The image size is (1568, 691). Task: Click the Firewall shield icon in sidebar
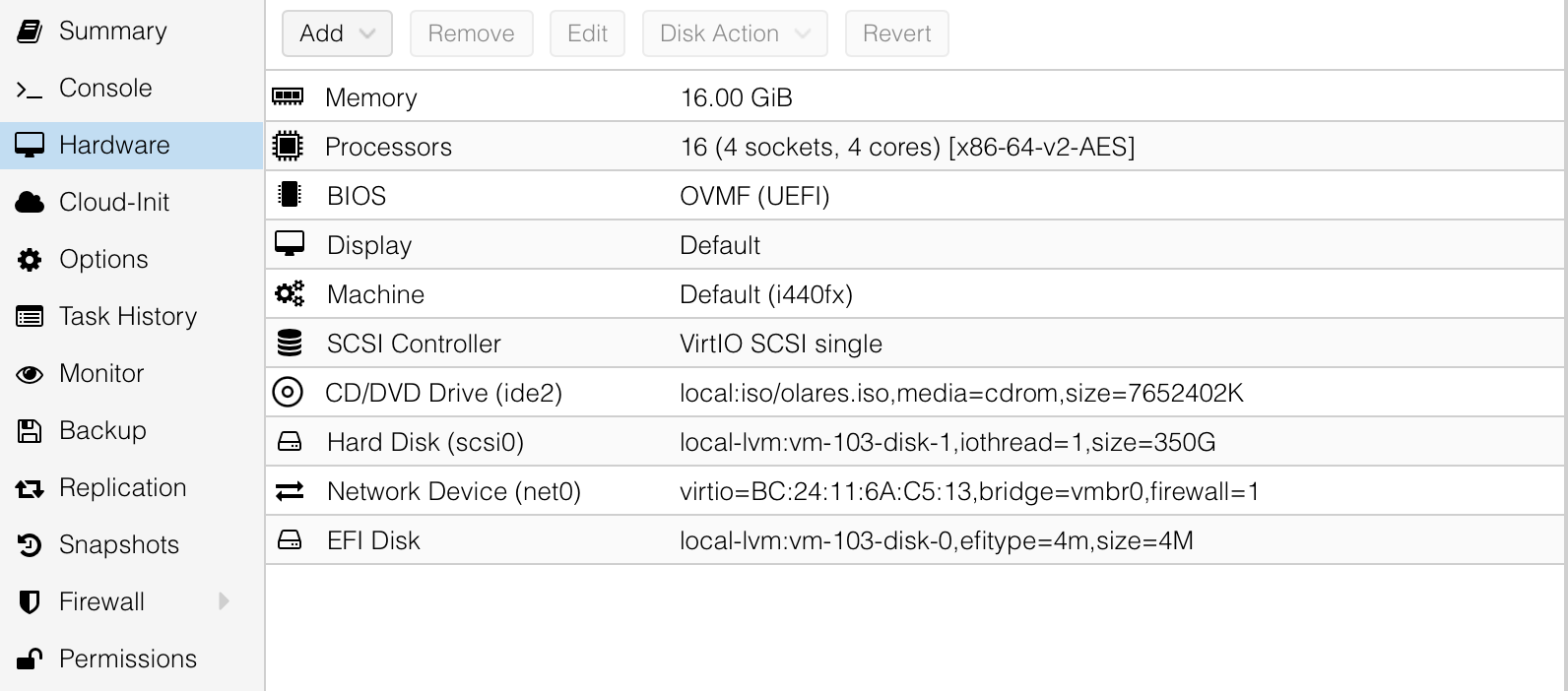30,601
